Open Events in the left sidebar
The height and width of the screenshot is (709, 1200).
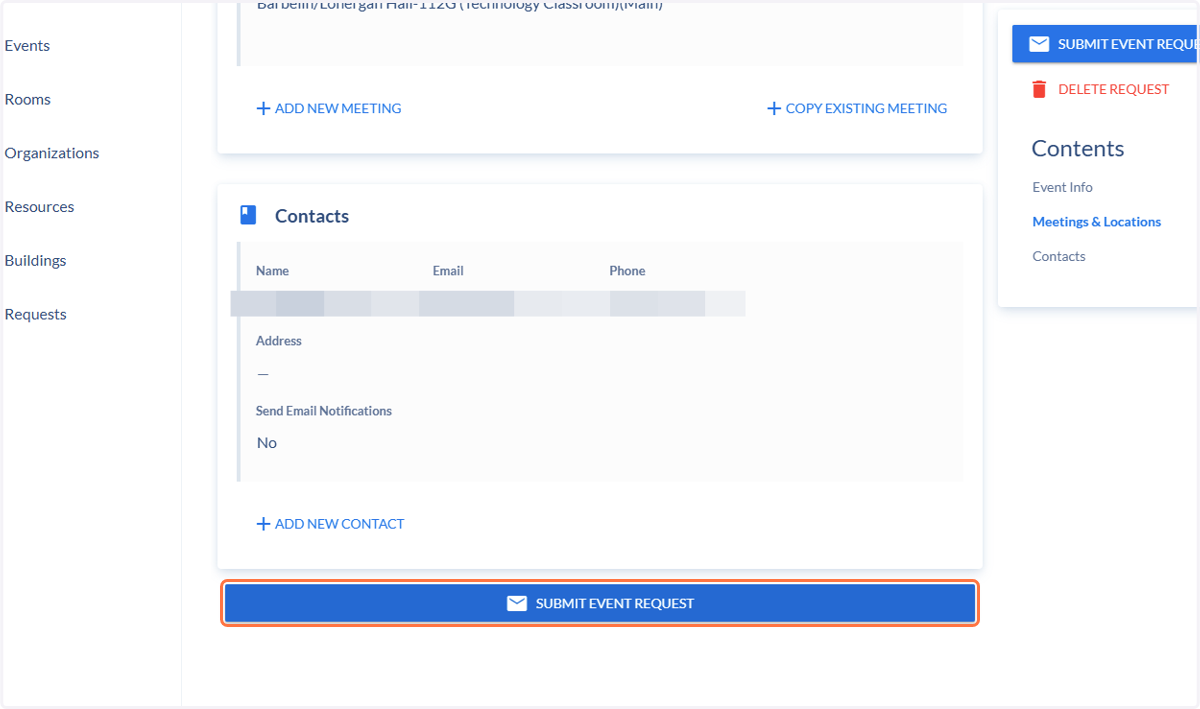(x=27, y=46)
